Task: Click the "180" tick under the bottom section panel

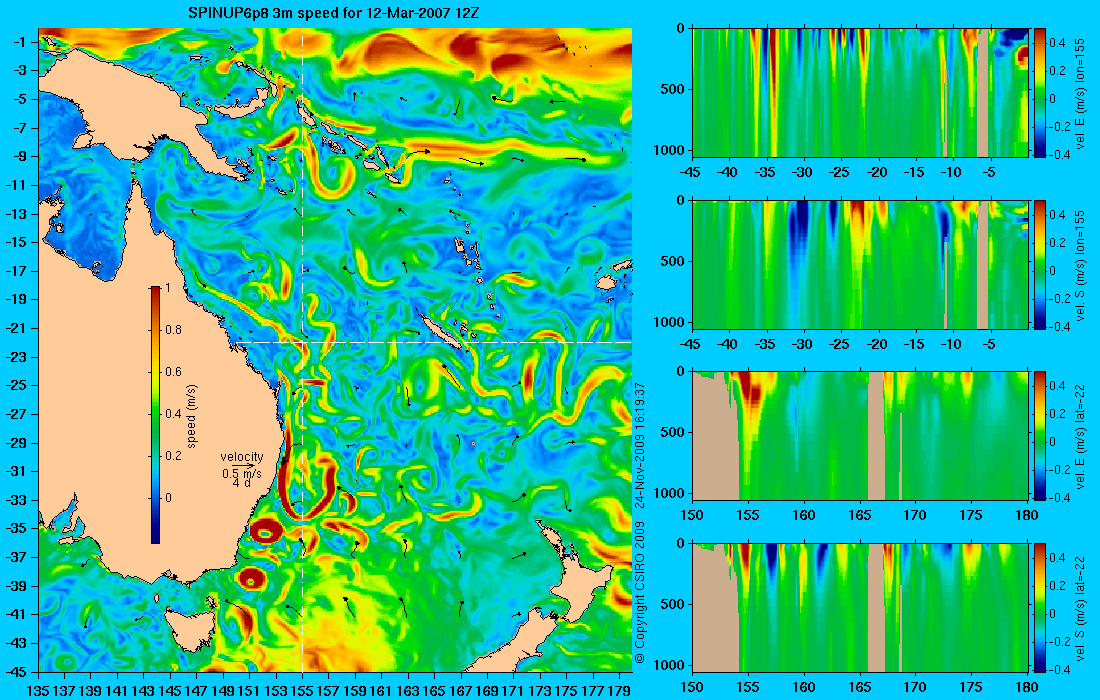Action: pyautogui.click(x=1027, y=687)
